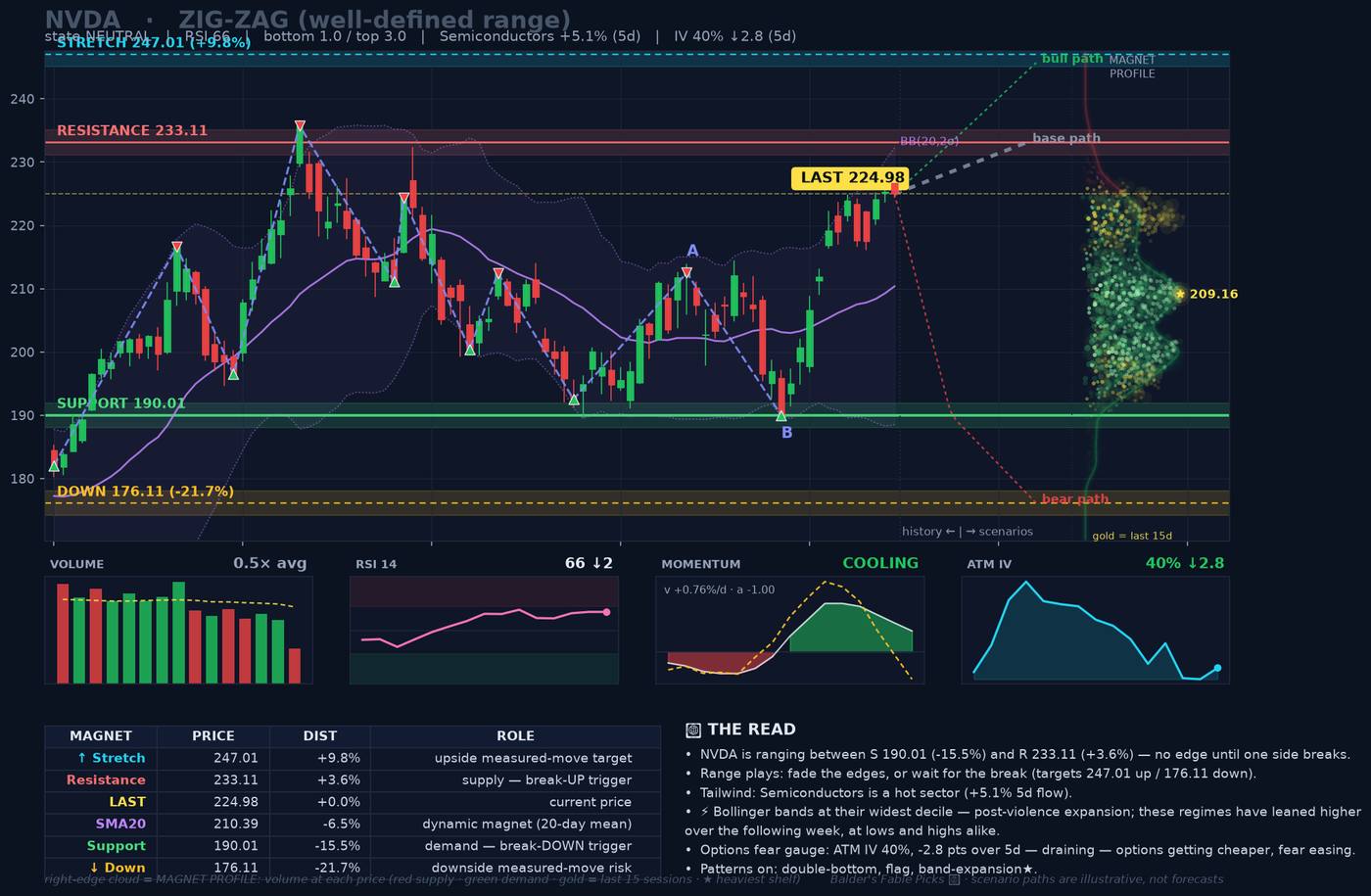The width and height of the screenshot is (1371, 896).
Task: Click the 180 price axis label
Action: [22, 479]
